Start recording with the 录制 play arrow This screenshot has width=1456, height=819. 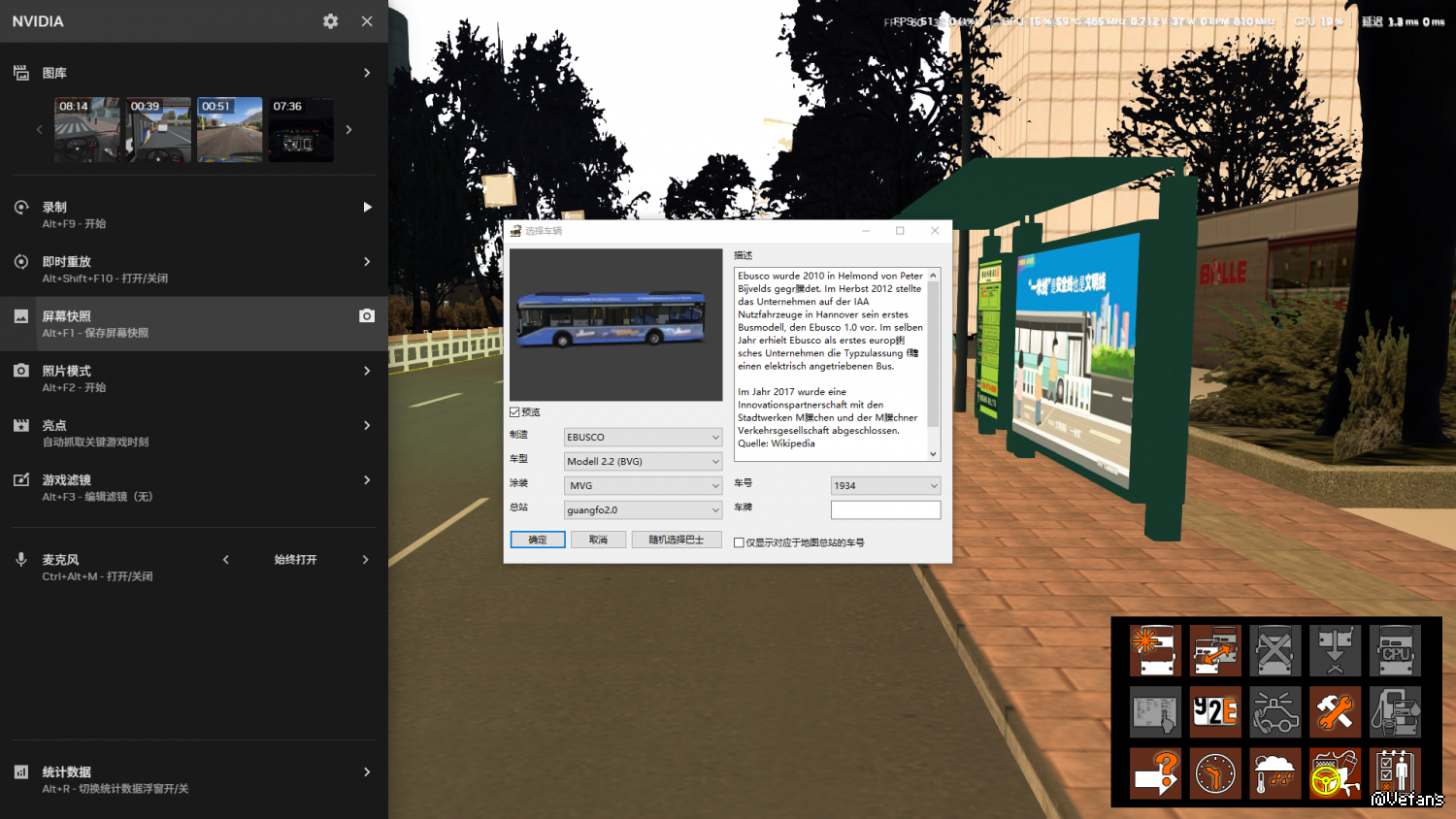tap(367, 207)
